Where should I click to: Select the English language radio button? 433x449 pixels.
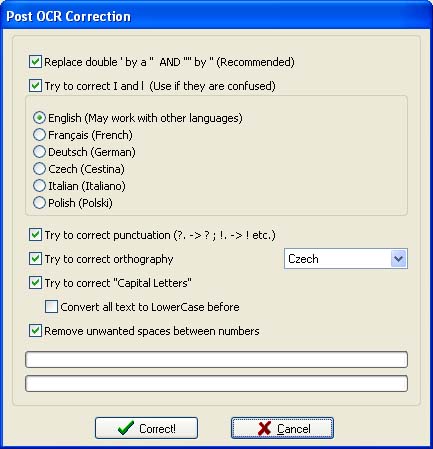click(39, 118)
